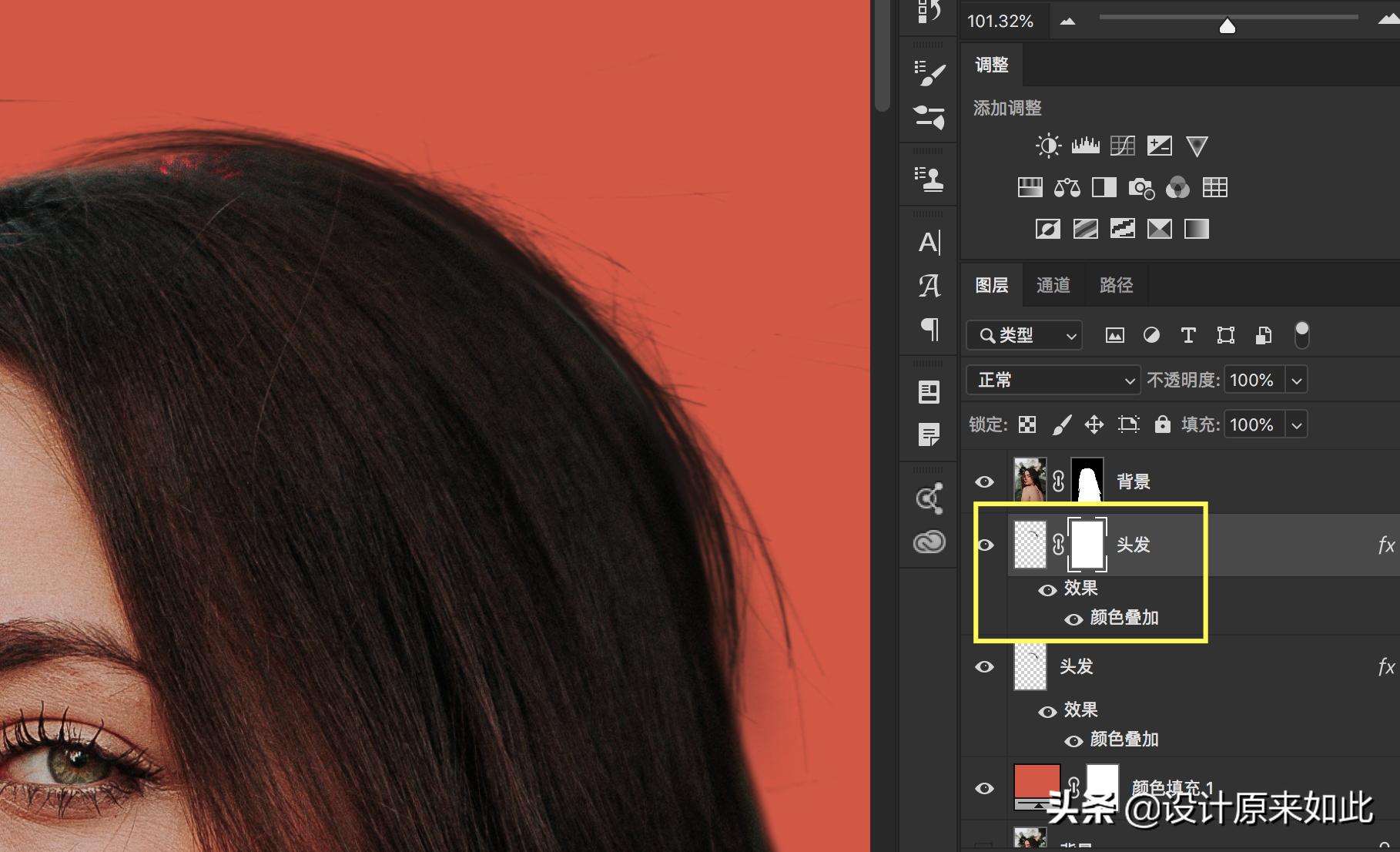1400x852 pixels.
Task: Hide the 颜色填充 1 layer
Action: point(984,788)
